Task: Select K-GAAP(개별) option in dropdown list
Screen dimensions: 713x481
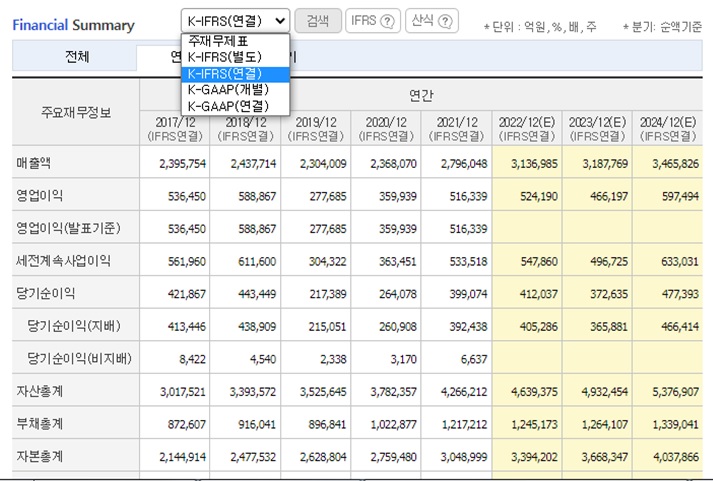Action: coord(235,90)
